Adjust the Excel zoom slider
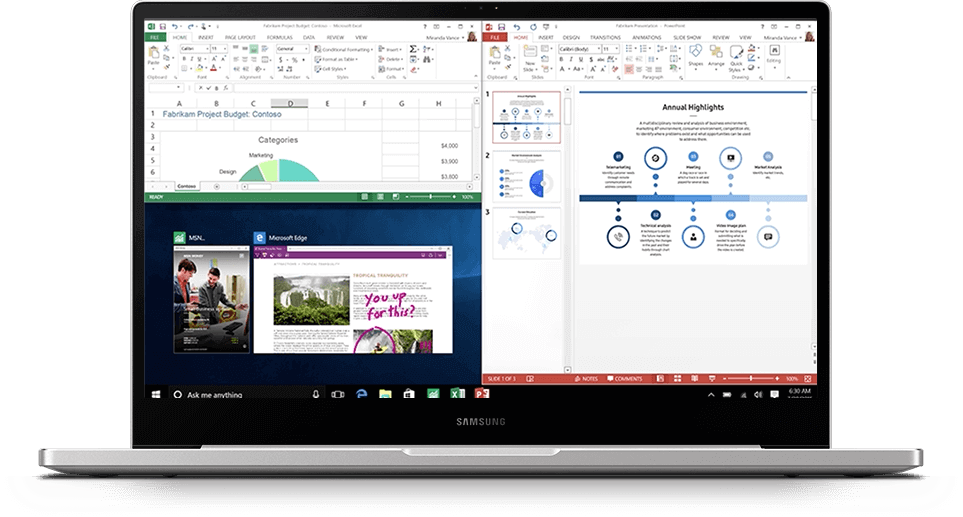Viewport: 963px width, 517px height. coord(430,196)
